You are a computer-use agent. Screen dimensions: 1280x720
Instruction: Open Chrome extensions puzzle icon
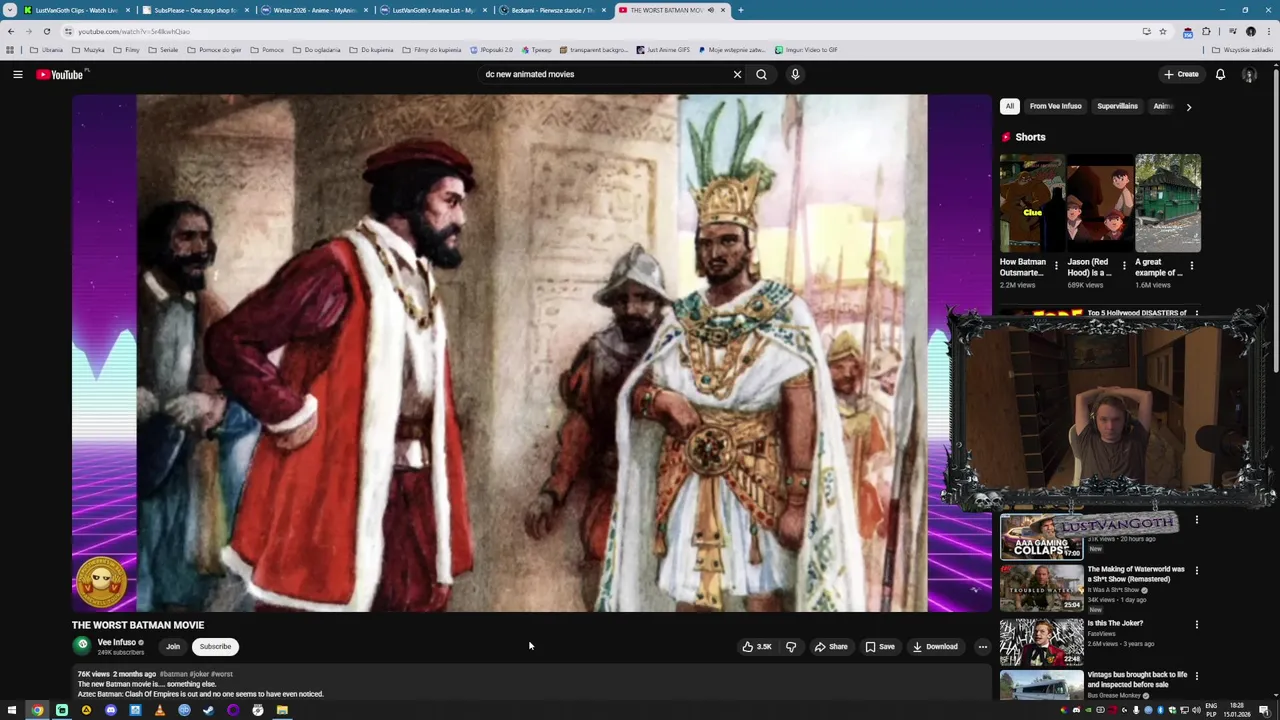click(1206, 31)
